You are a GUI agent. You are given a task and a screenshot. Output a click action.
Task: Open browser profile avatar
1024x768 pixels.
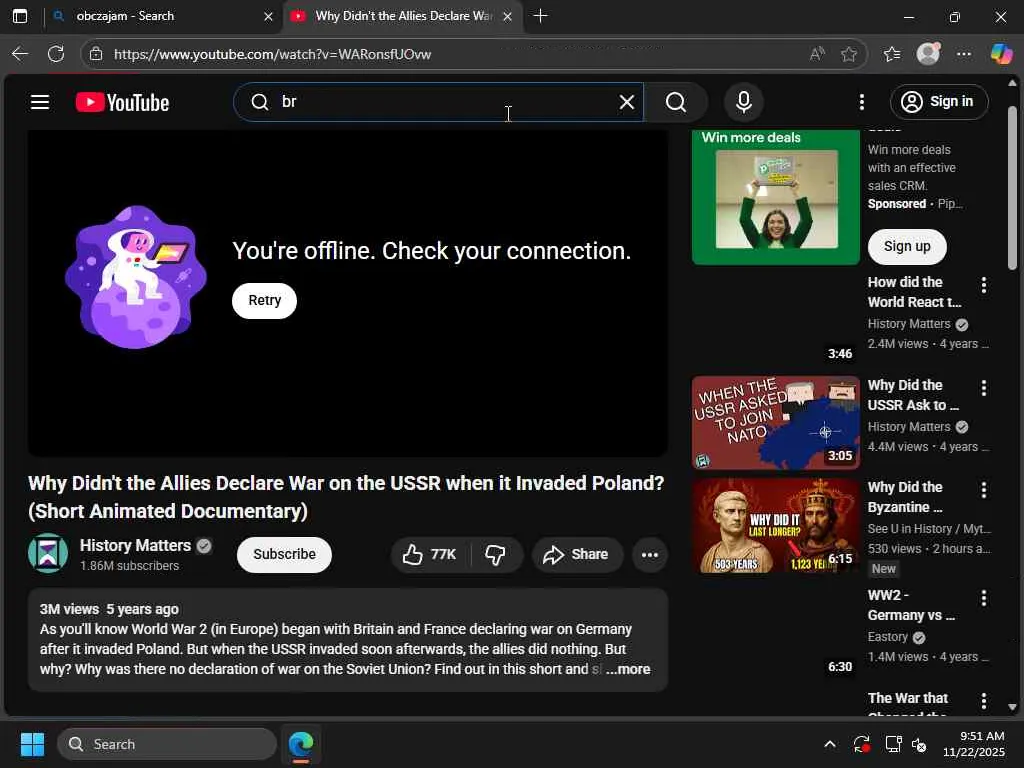[x=928, y=54]
